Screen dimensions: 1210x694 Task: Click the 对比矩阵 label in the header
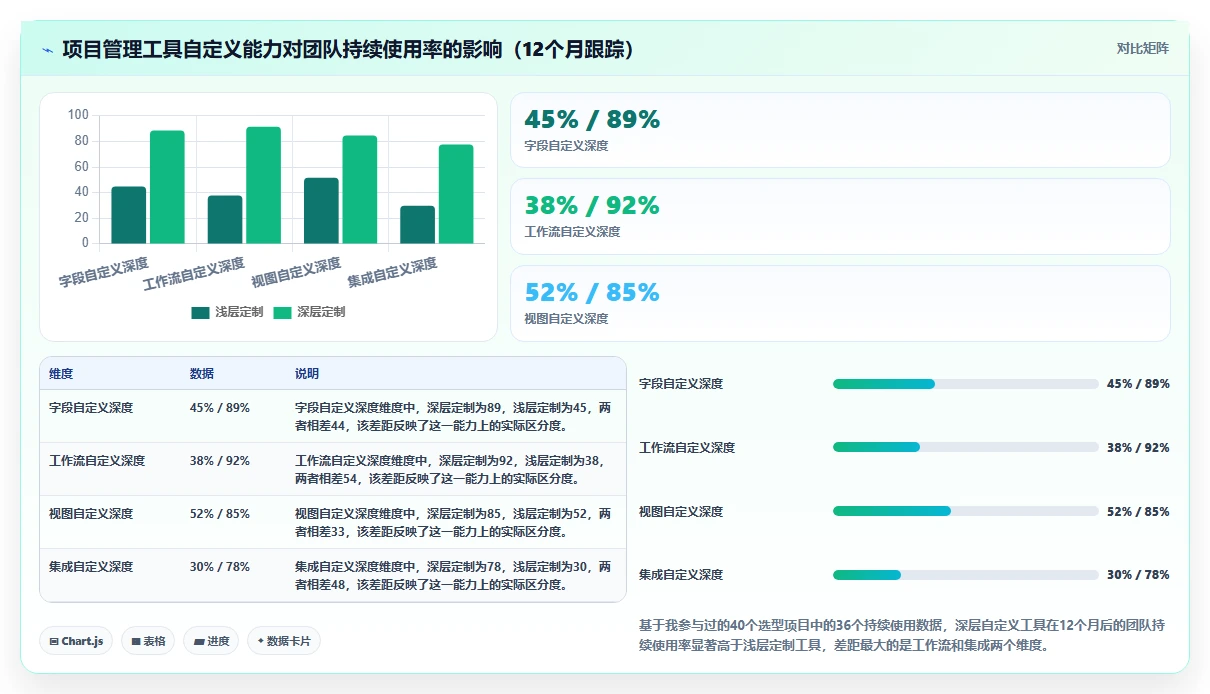point(1142,48)
